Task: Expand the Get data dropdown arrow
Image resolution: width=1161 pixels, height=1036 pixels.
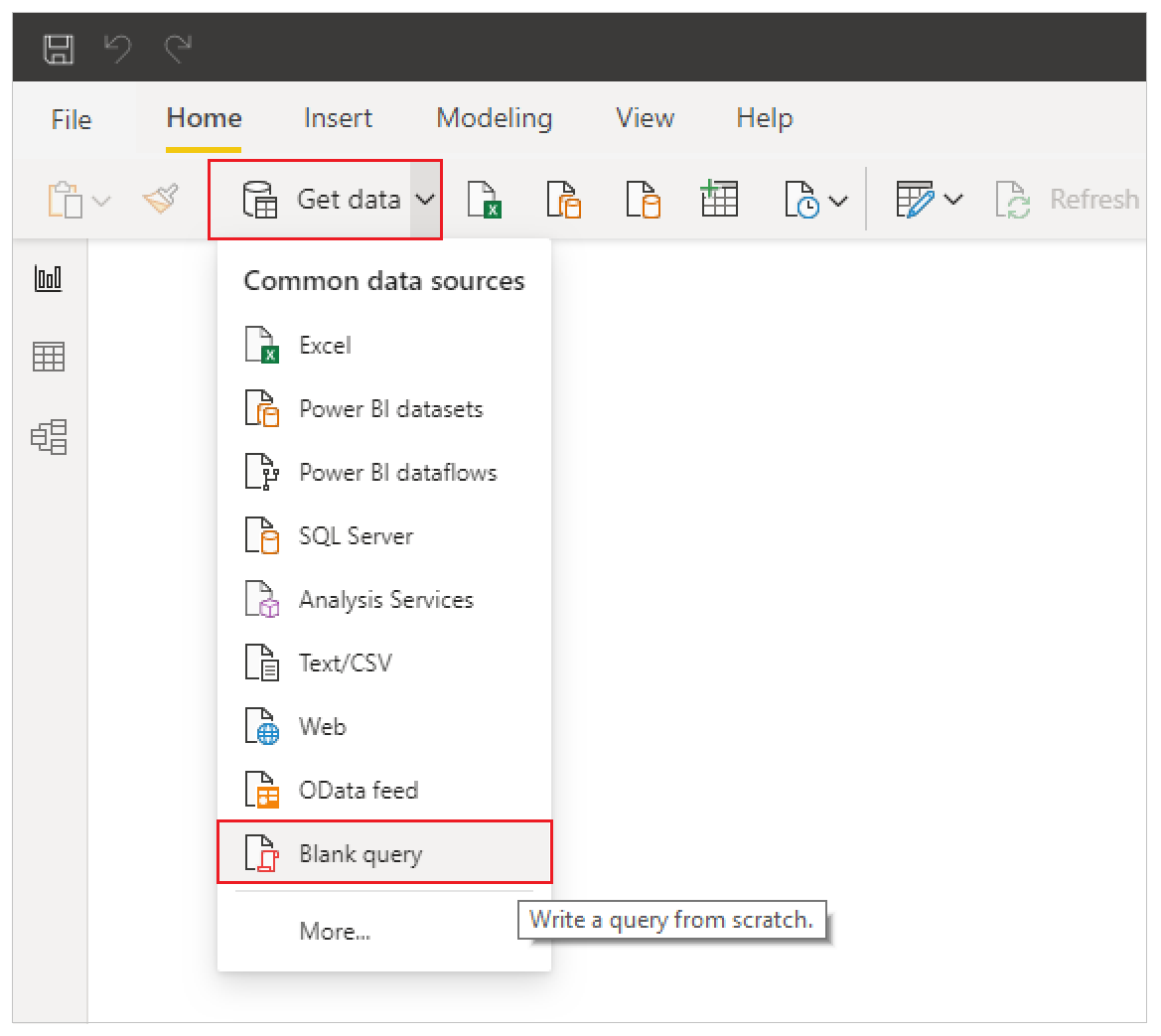Action: tap(425, 200)
